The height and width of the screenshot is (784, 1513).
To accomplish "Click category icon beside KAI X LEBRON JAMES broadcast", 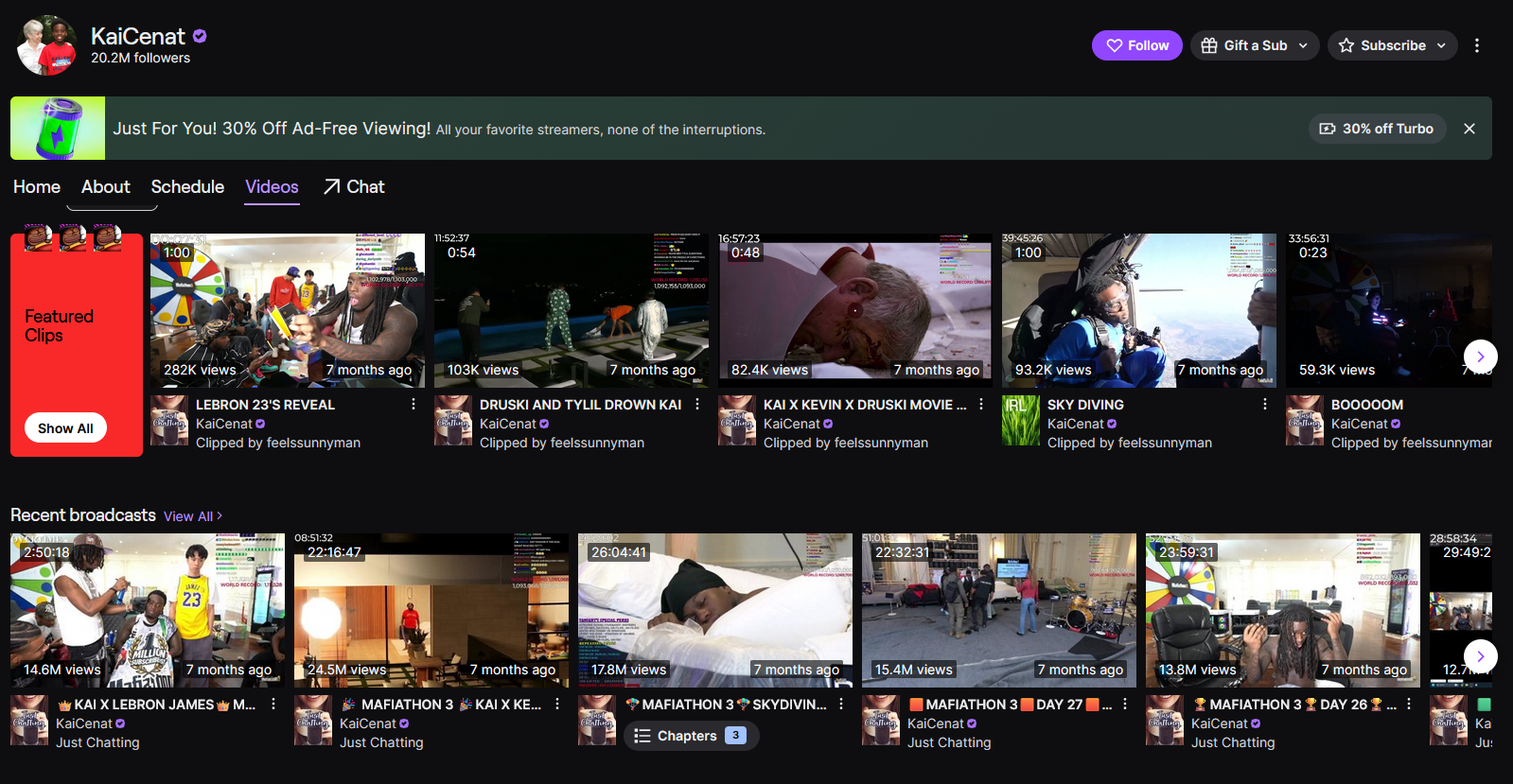I will pyautogui.click(x=29, y=721).
